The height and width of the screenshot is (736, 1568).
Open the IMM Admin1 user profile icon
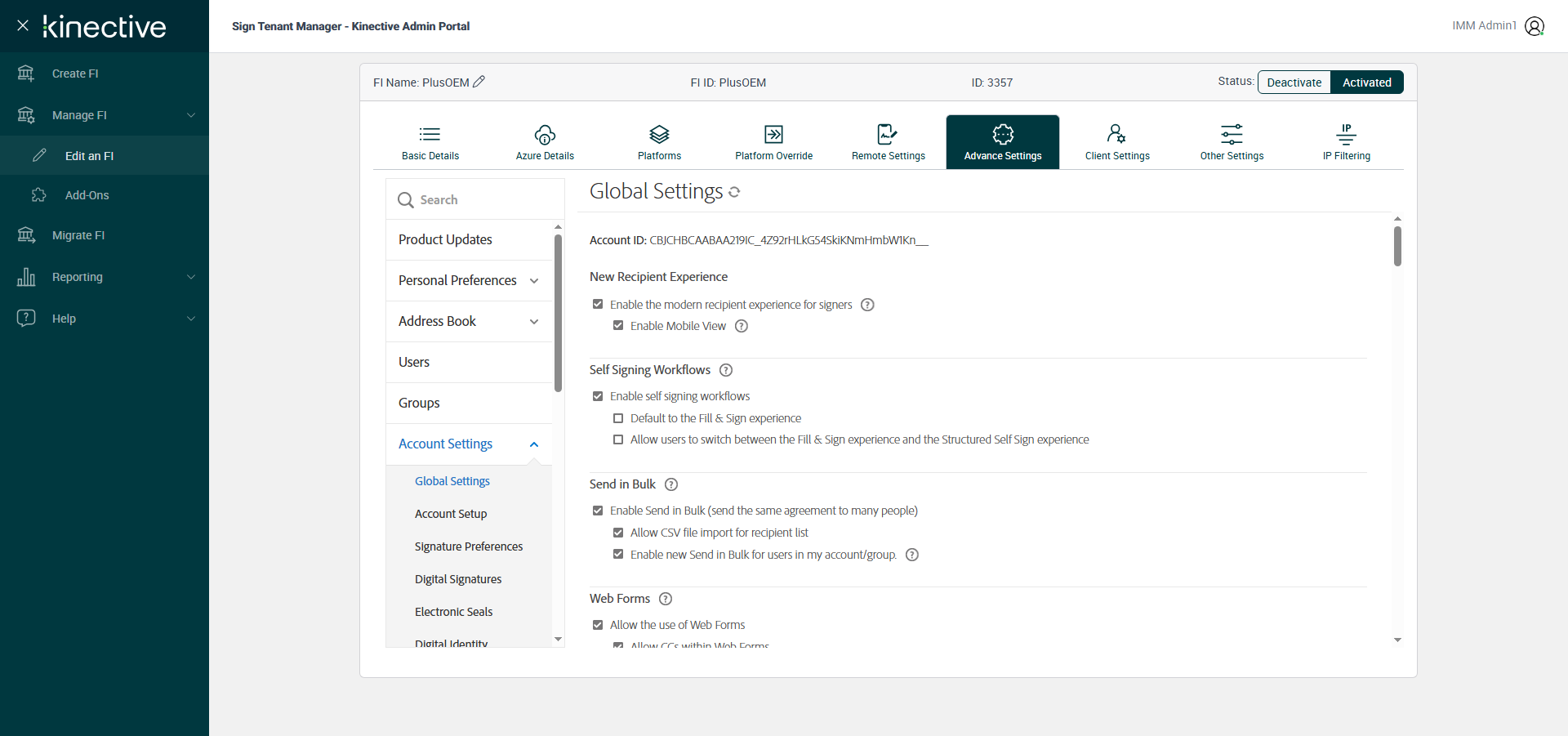1534,26
